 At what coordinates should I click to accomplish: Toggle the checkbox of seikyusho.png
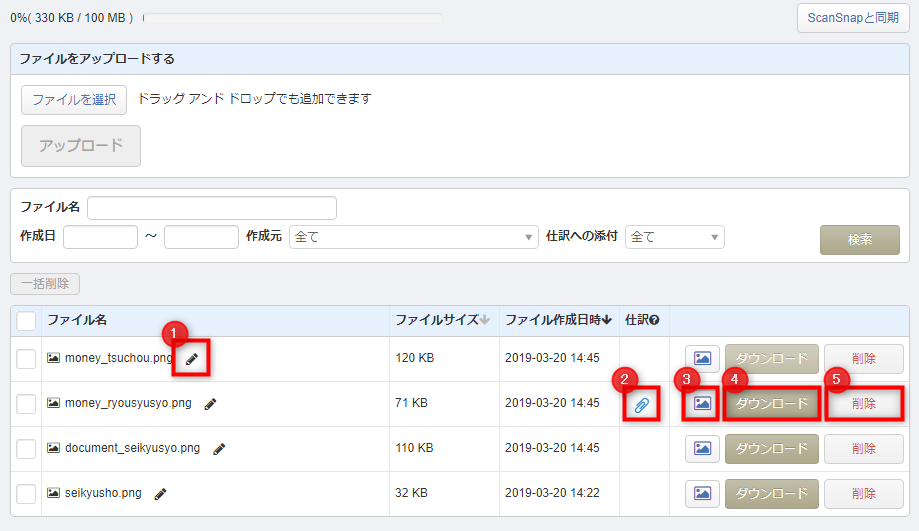pos(26,494)
